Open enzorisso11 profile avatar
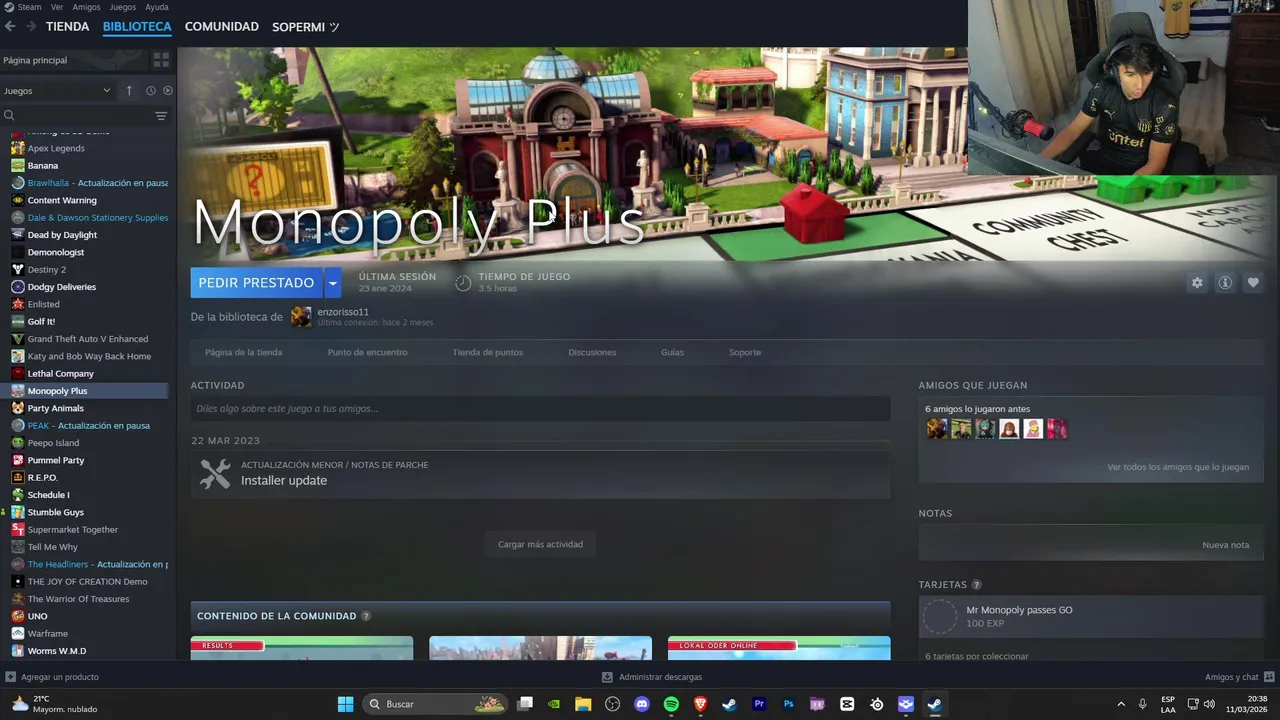Viewport: 1280px width, 720px height. point(301,317)
